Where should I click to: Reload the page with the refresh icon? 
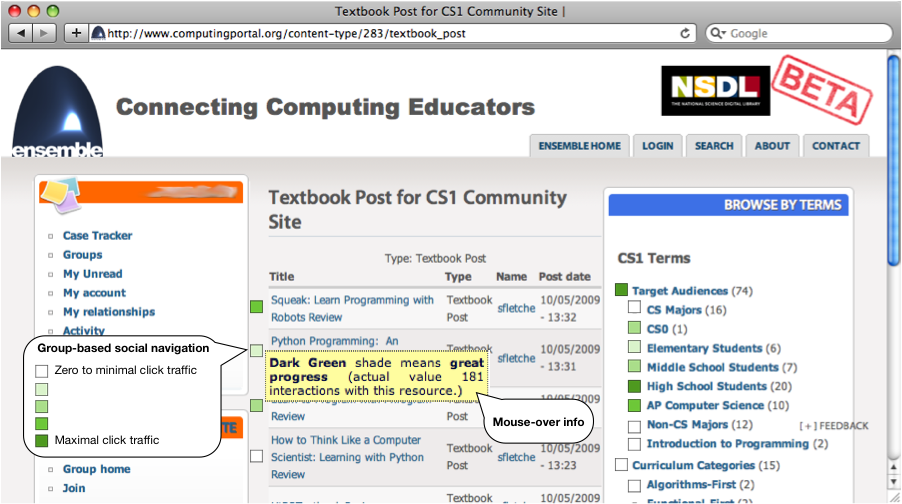click(x=685, y=33)
